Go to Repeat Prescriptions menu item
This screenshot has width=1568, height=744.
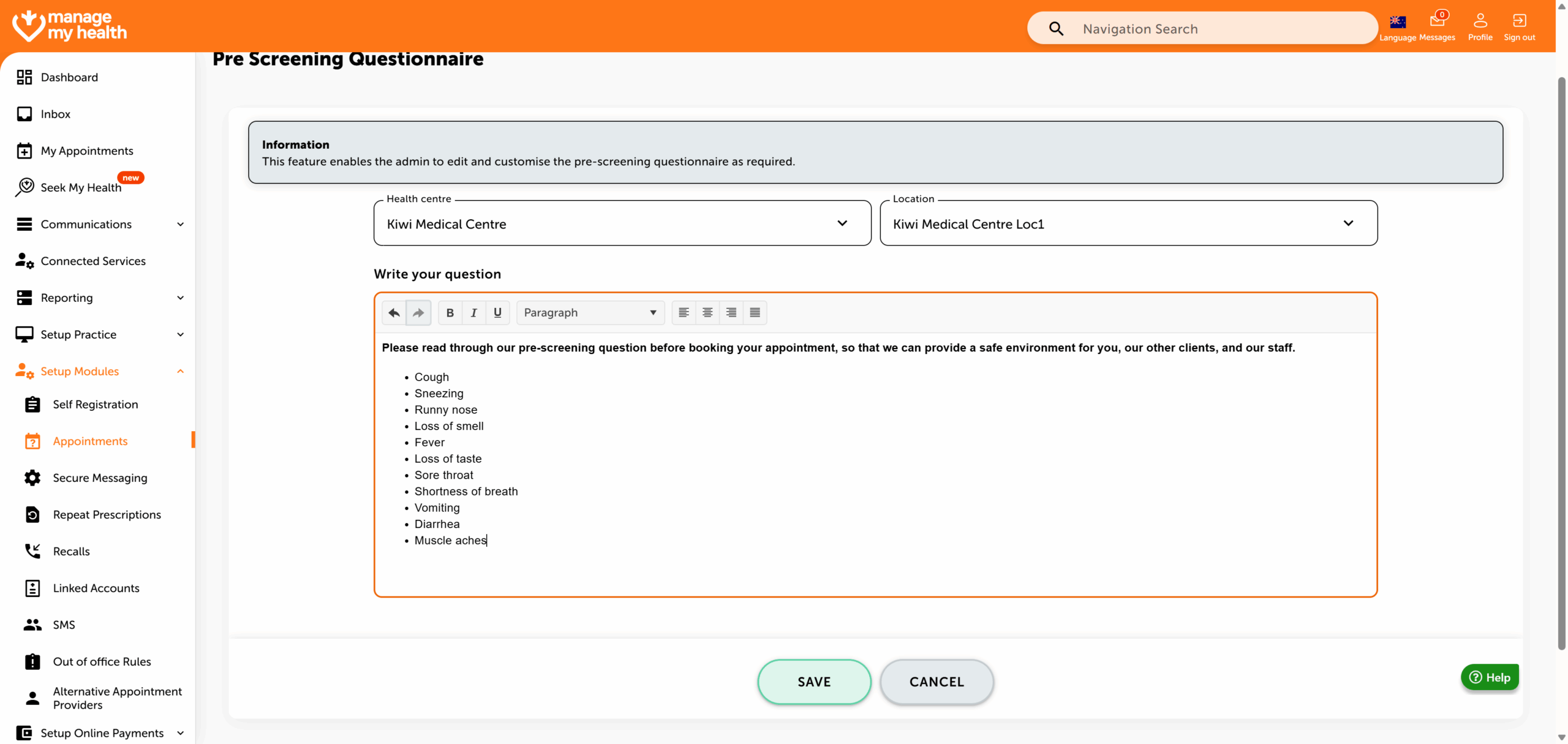point(107,514)
